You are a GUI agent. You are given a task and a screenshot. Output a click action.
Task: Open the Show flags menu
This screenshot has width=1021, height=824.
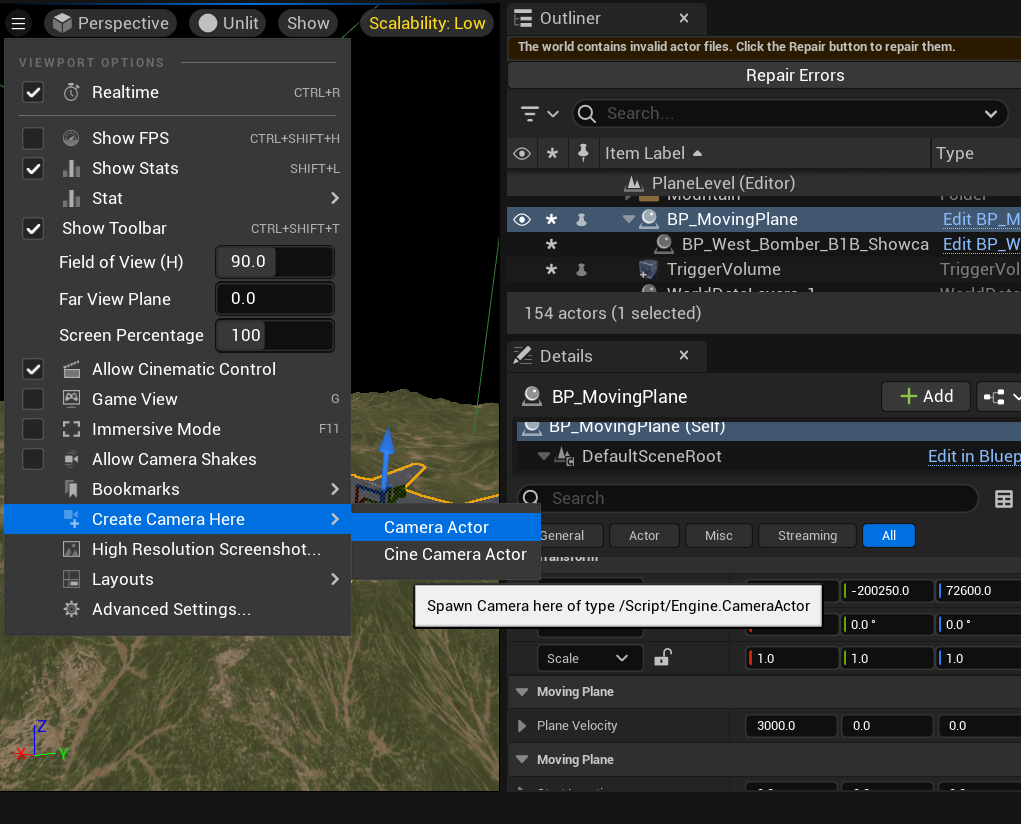pyautogui.click(x=308, y=23)
